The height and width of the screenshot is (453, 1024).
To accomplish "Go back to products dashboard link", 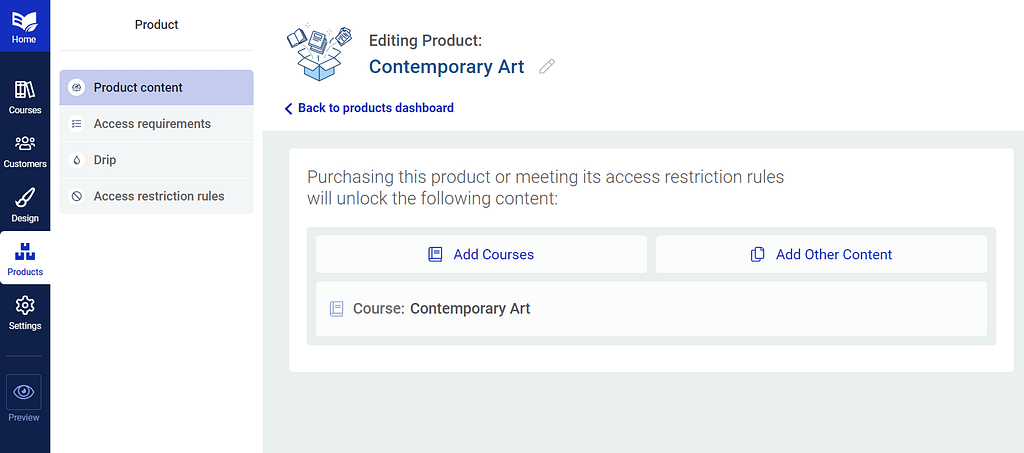I will [x=376, y=108].
